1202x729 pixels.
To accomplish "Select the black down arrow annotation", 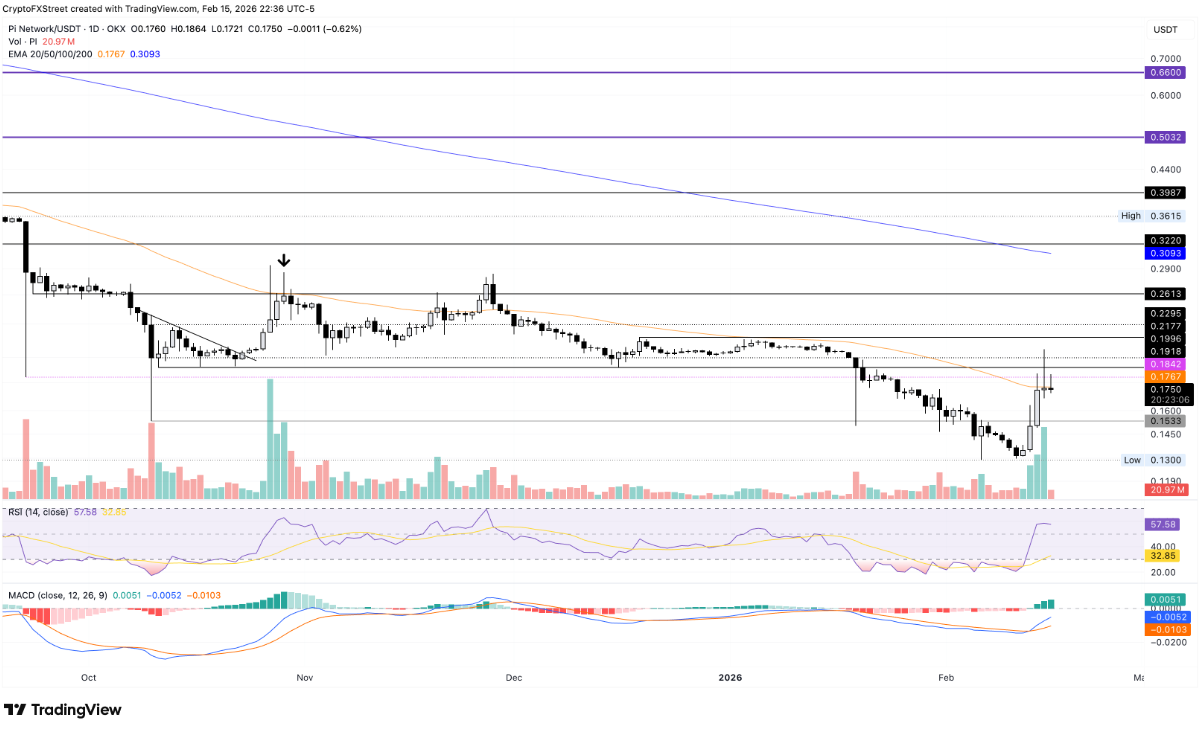I will point(284,261).
